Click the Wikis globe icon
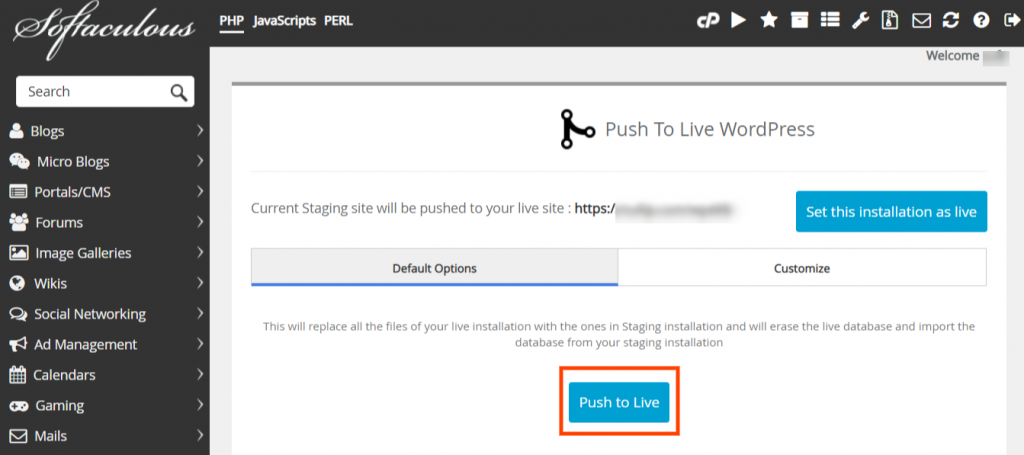The height and width of the screenshot is (455, 1024). click(17, 284)
